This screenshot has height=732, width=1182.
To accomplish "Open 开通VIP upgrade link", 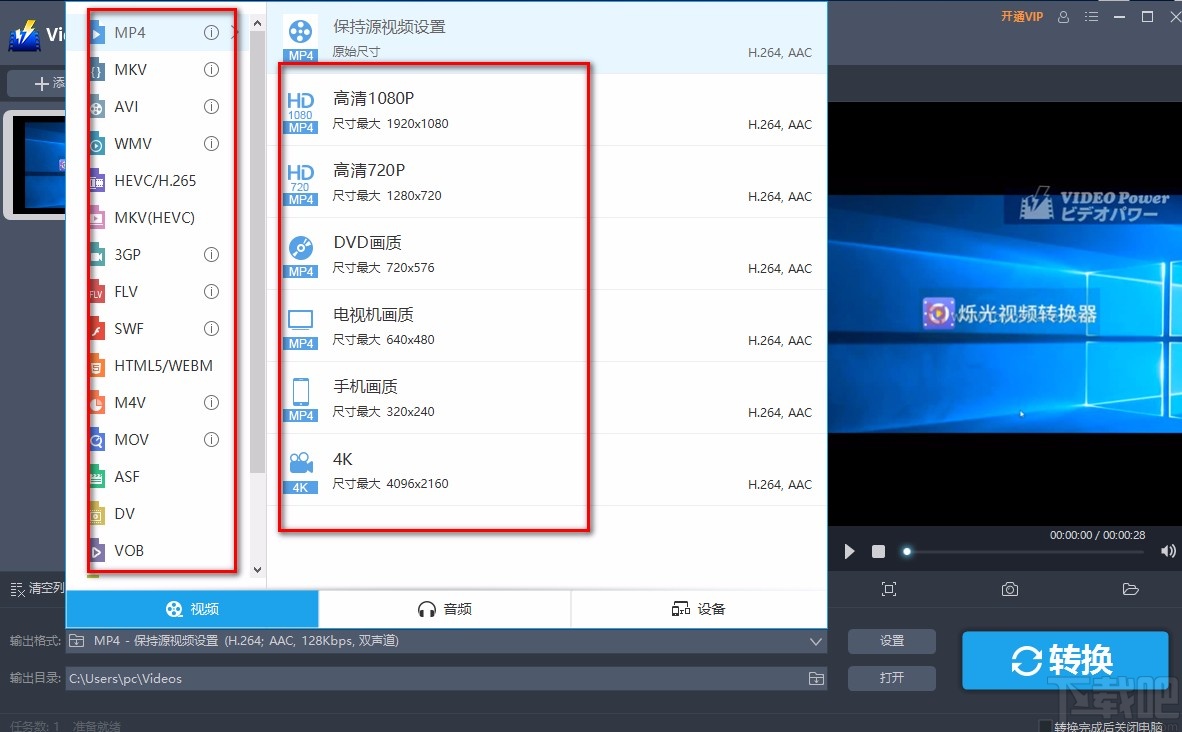I will [1021, 17].
